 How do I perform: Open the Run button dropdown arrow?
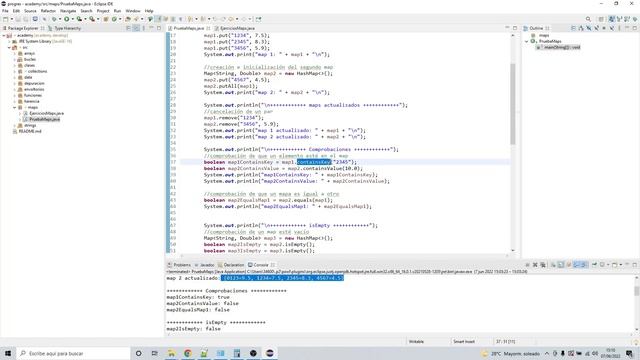[x=73, y=19]
